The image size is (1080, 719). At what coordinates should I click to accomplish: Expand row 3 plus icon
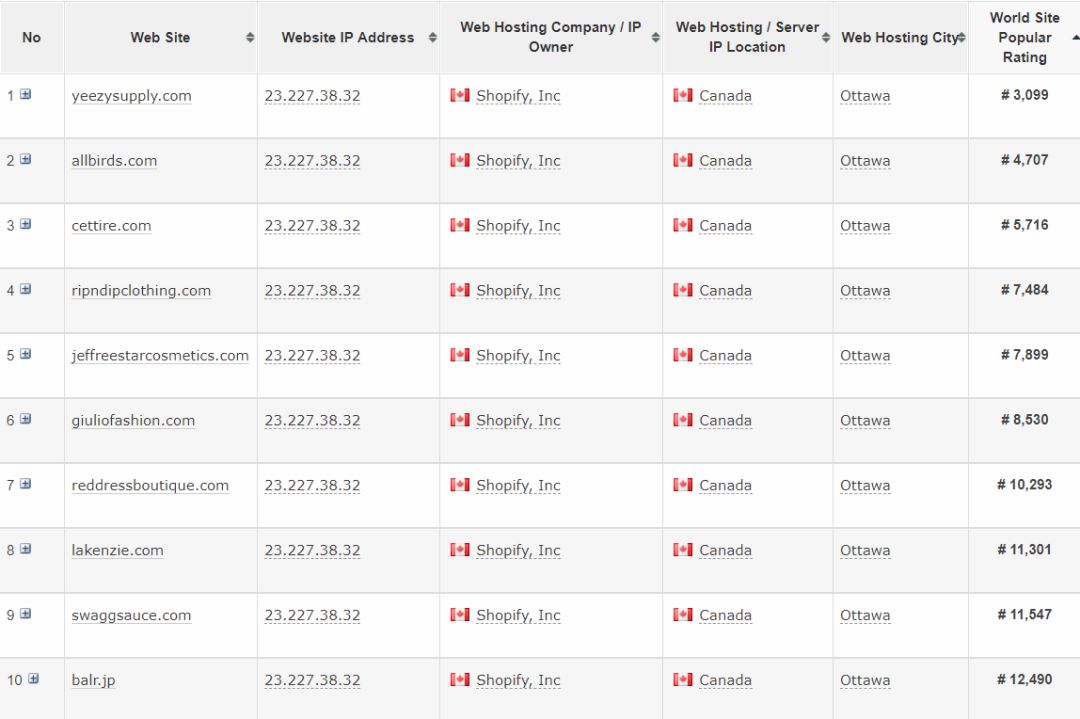25,224
